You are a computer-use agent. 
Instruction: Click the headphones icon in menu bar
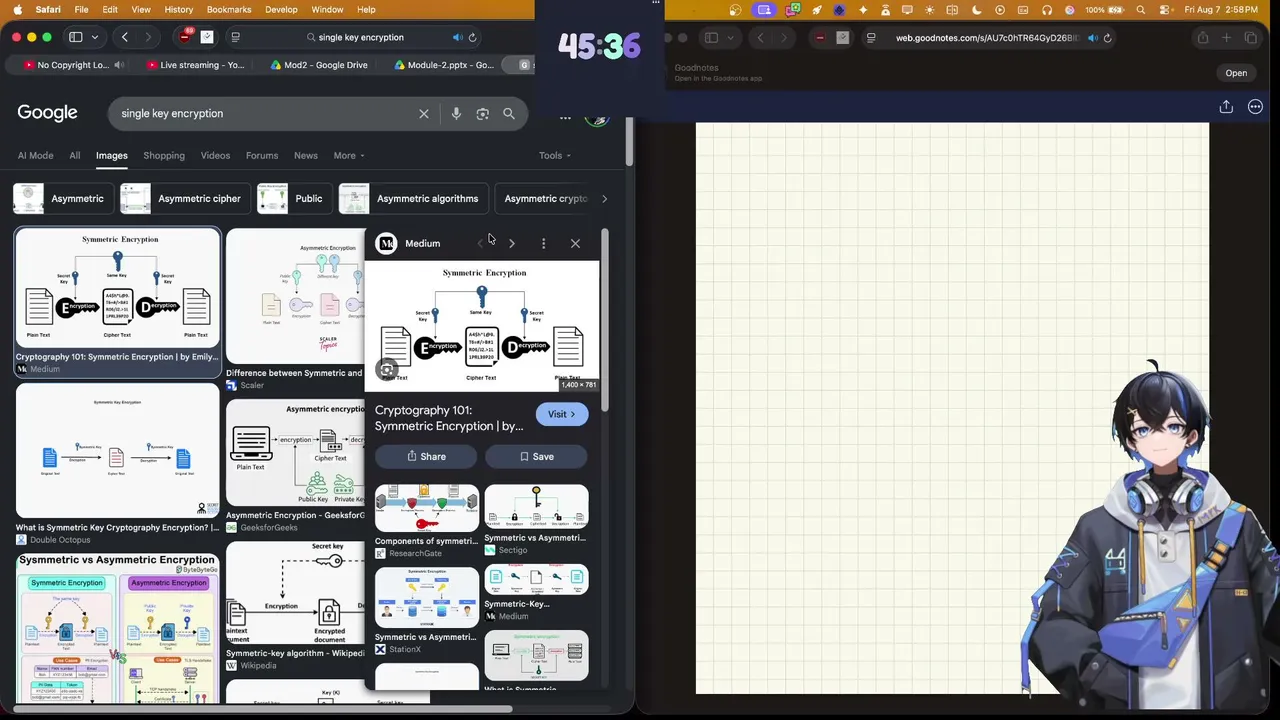(1047, 10)
